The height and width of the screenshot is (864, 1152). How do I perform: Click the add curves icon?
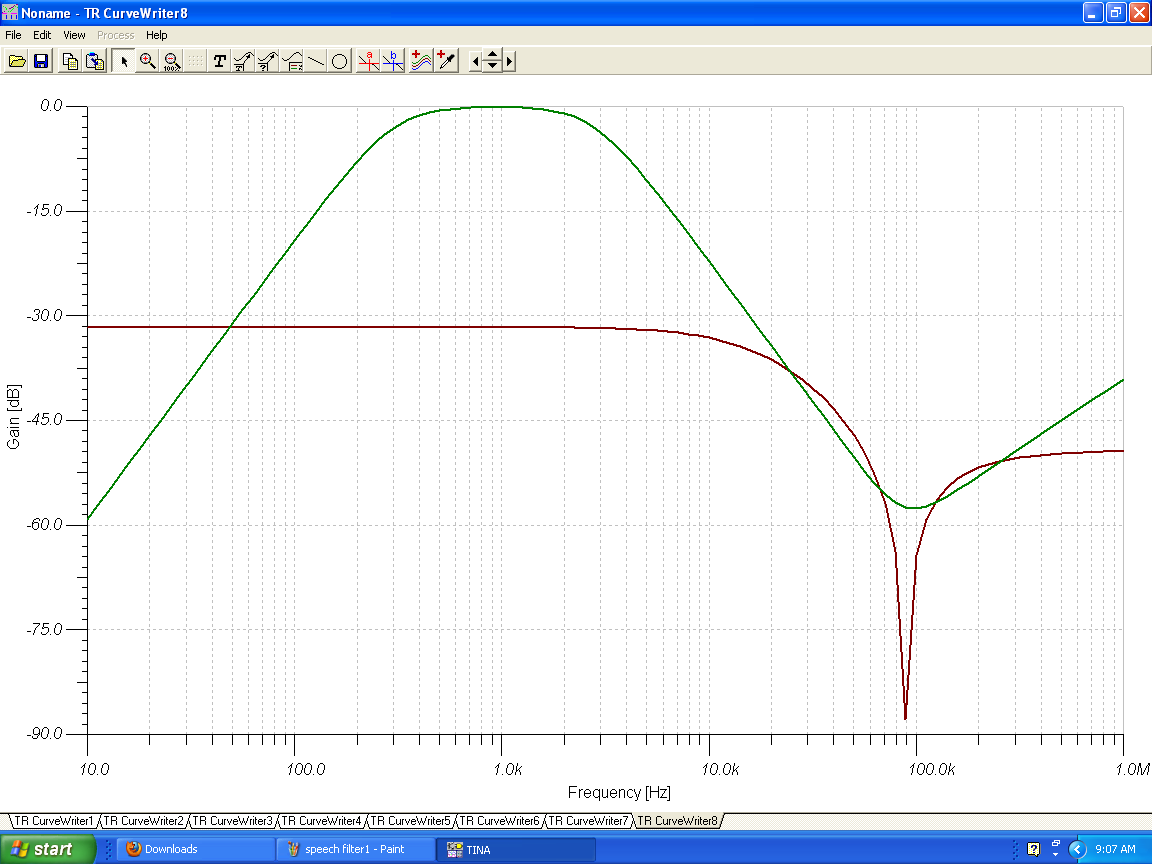coord(422,61)
